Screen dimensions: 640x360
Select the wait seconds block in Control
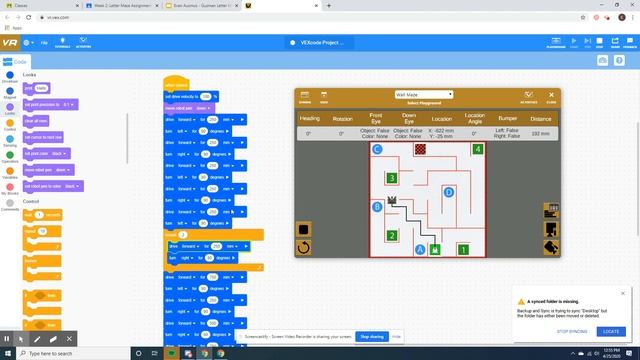coord(42,215)
